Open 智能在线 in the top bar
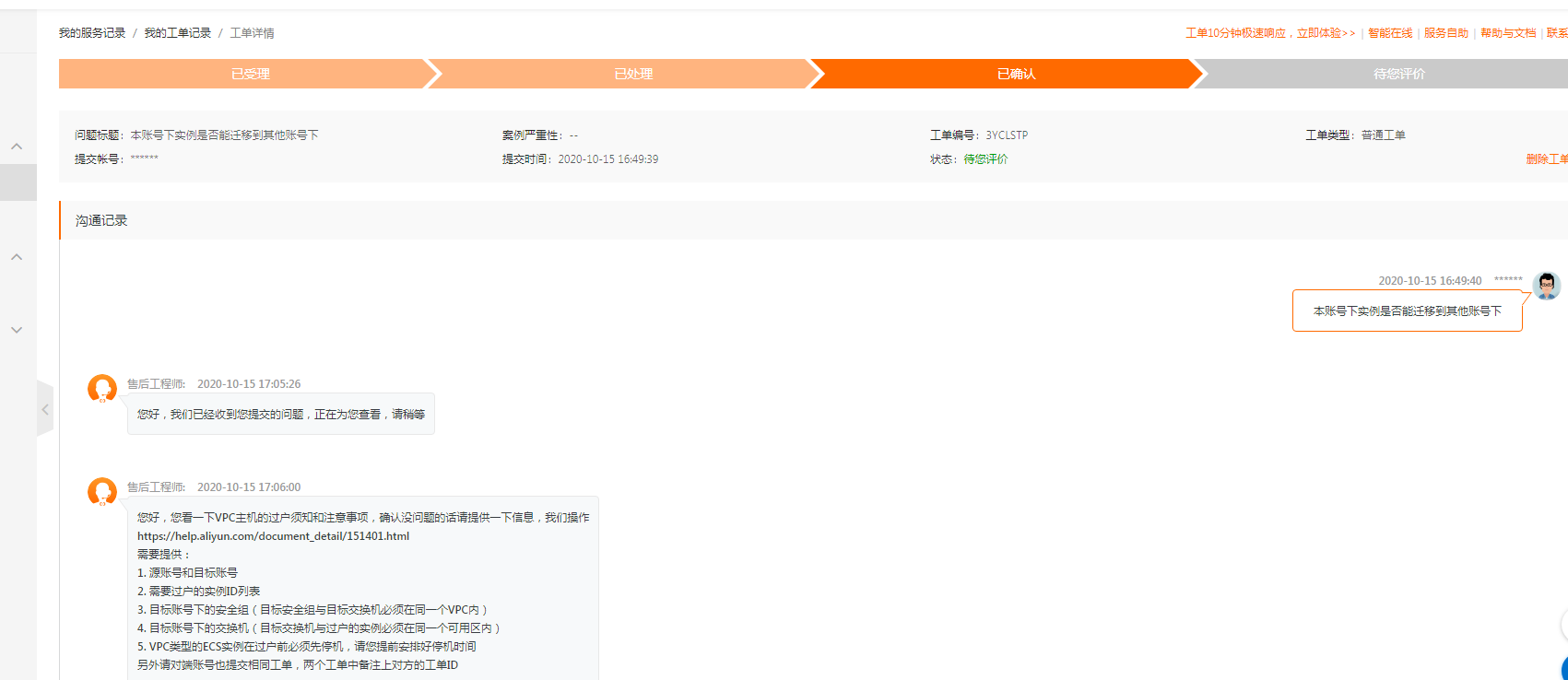The height and width of the screenshot is (680, 1568). coord(1389,33)
